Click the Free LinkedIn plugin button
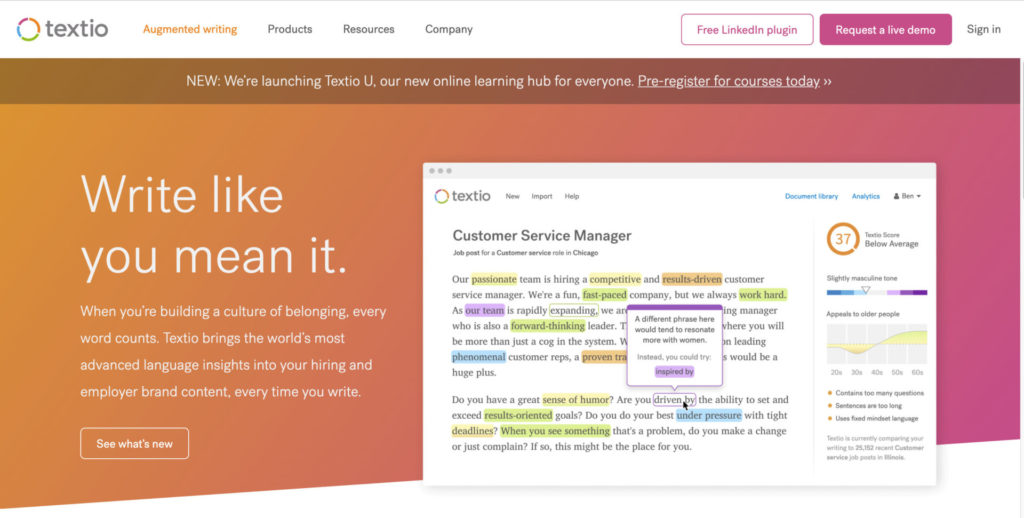Image resolution: width=1024 pixels, height=518 pixels. click(747, 29)
